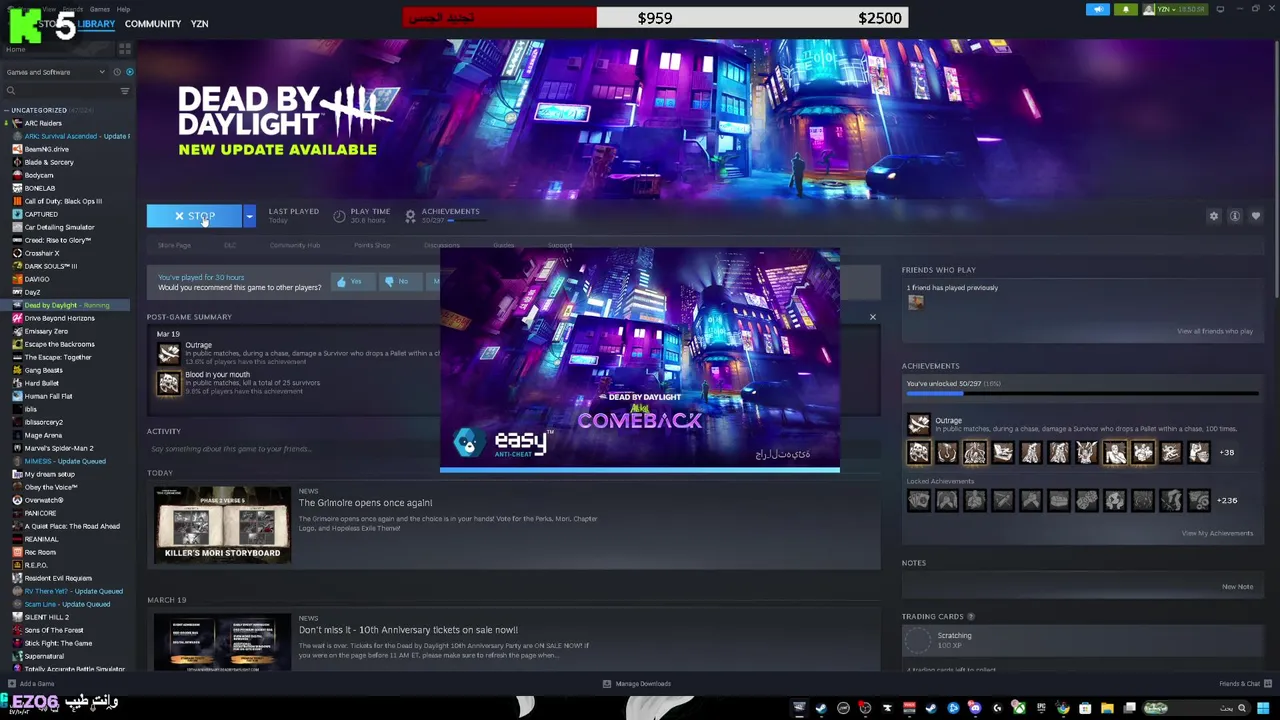Select R.E.P.O. icon in sidebar
The width and height of the screenshot is (1280, 720).
[17, 565]
